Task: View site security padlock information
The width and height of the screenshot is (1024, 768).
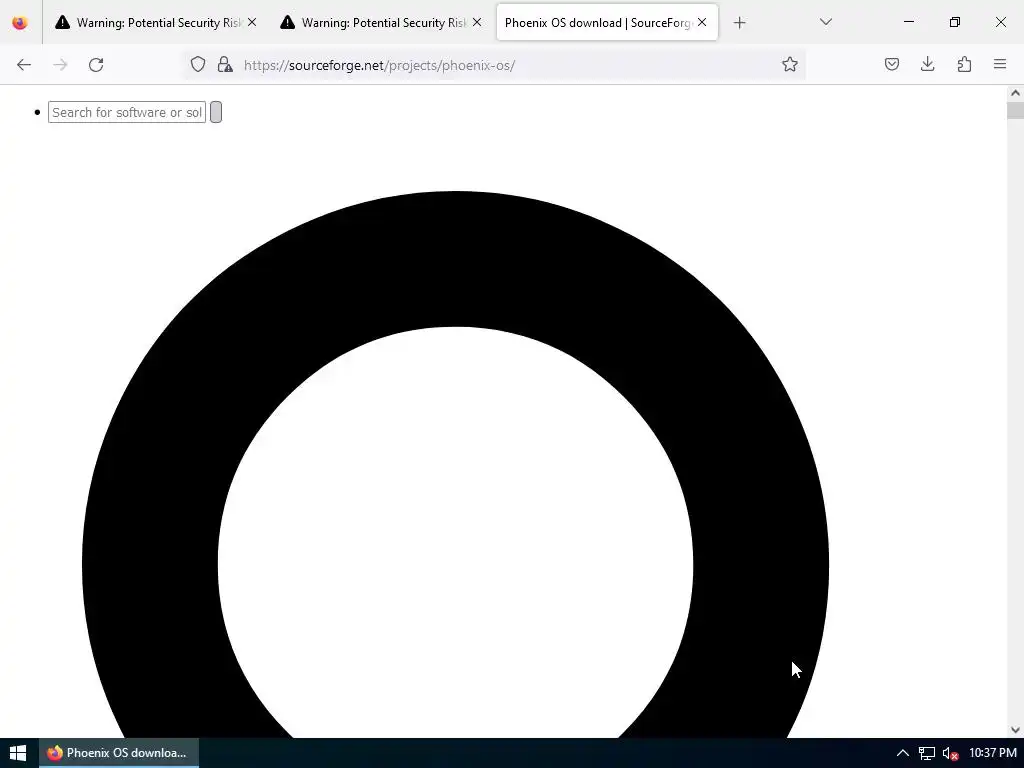Action: pyautogui.click(x=225, y=64)
